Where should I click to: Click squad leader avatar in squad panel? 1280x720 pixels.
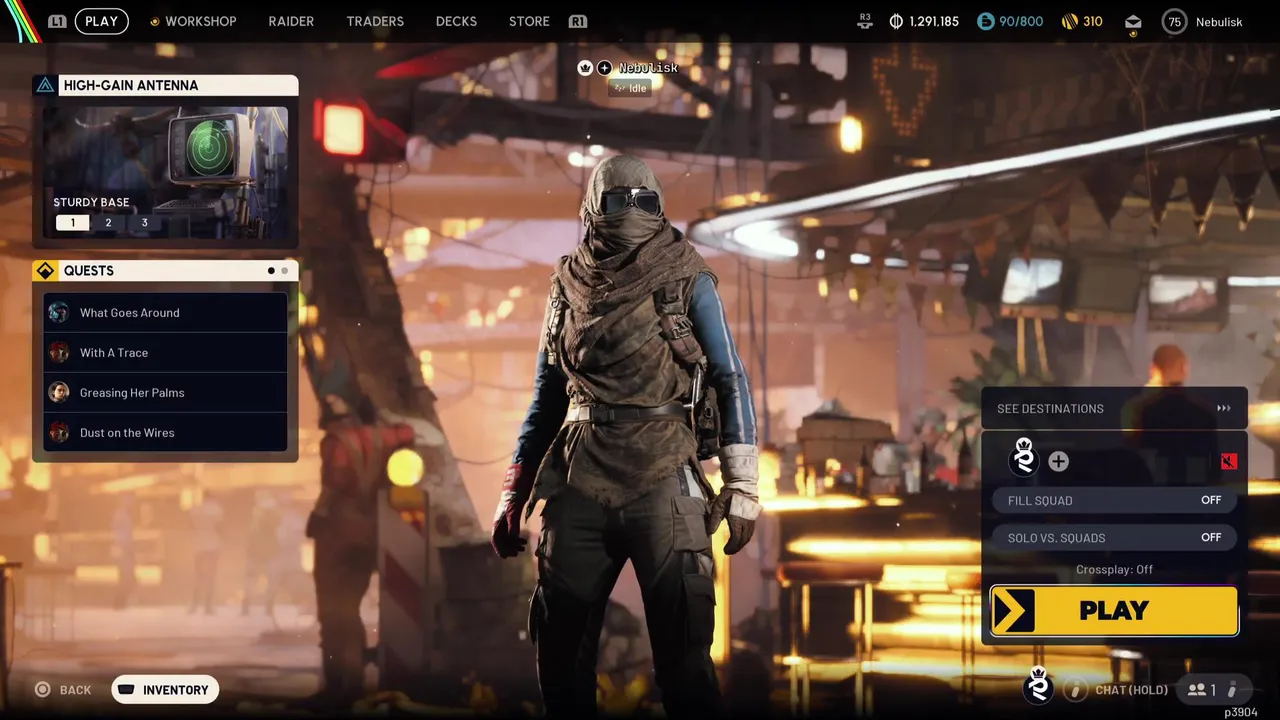coord(1024,458)
